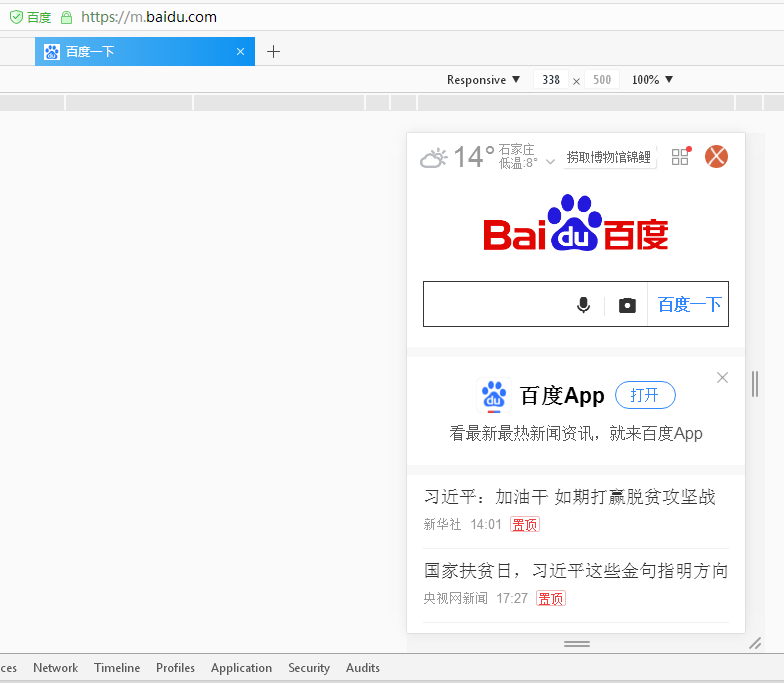
Task: Dismiss the 百度App banner with X
Action: point(722,378)
